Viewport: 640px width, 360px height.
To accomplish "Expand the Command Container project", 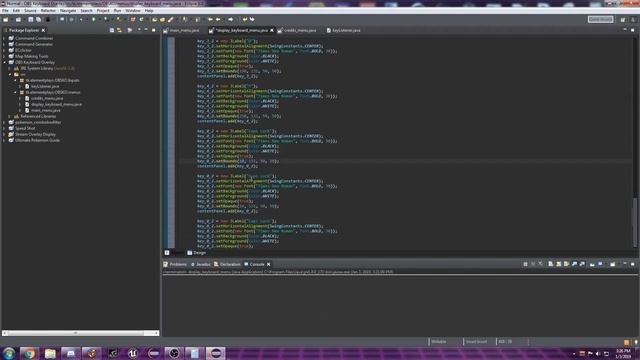I will 4,38.
